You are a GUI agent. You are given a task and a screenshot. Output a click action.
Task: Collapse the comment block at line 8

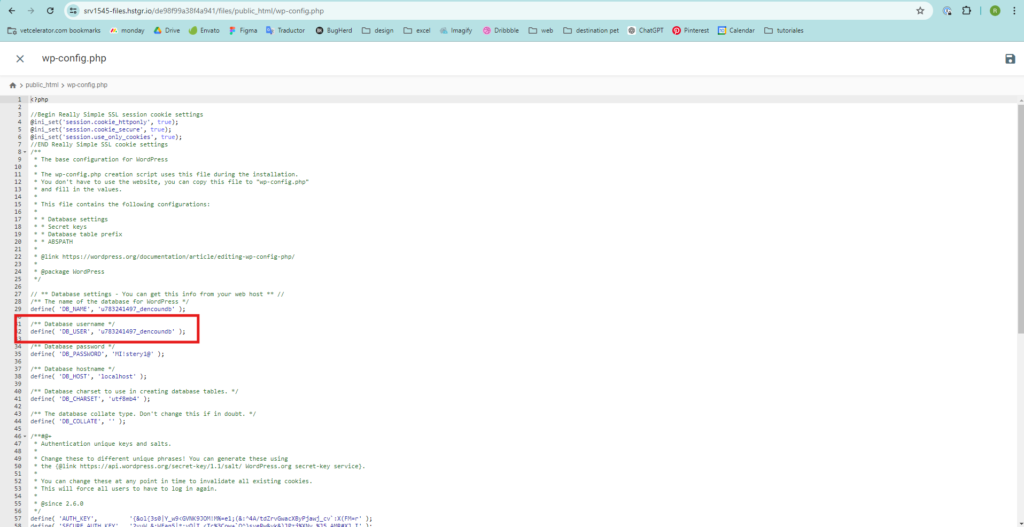click(24, 152)
